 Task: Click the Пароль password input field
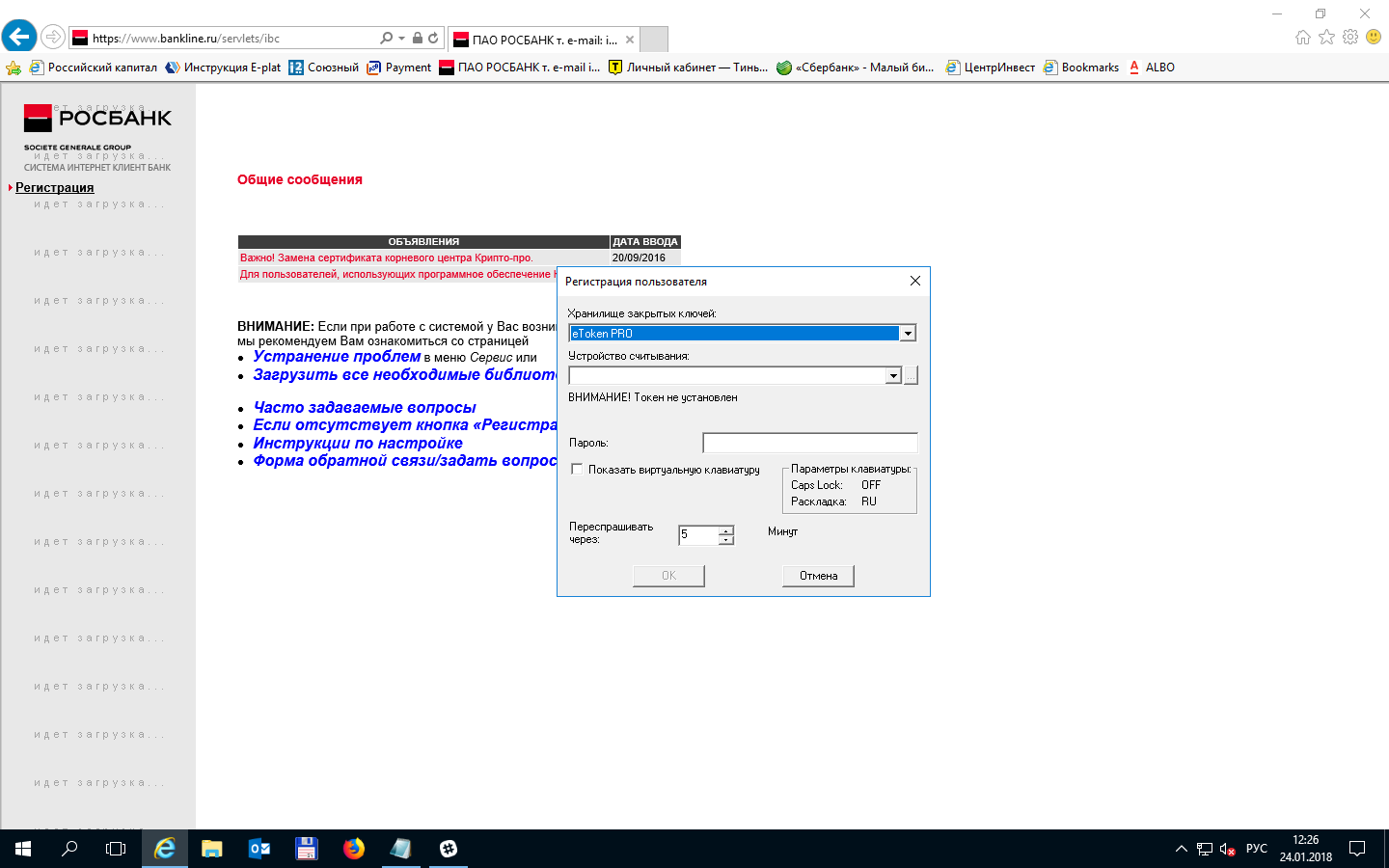coord(809,443)
